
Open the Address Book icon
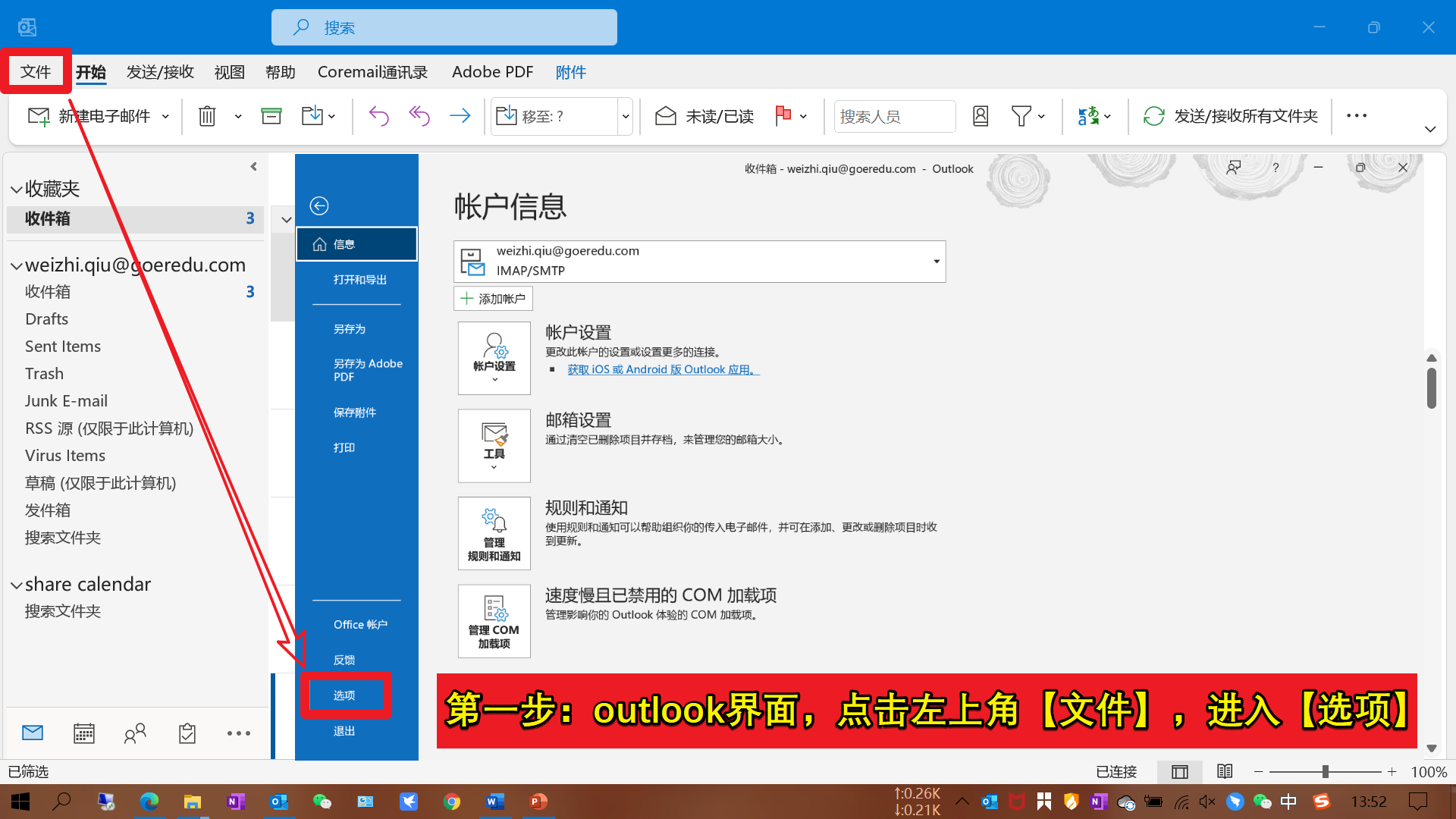coord(981,116)
